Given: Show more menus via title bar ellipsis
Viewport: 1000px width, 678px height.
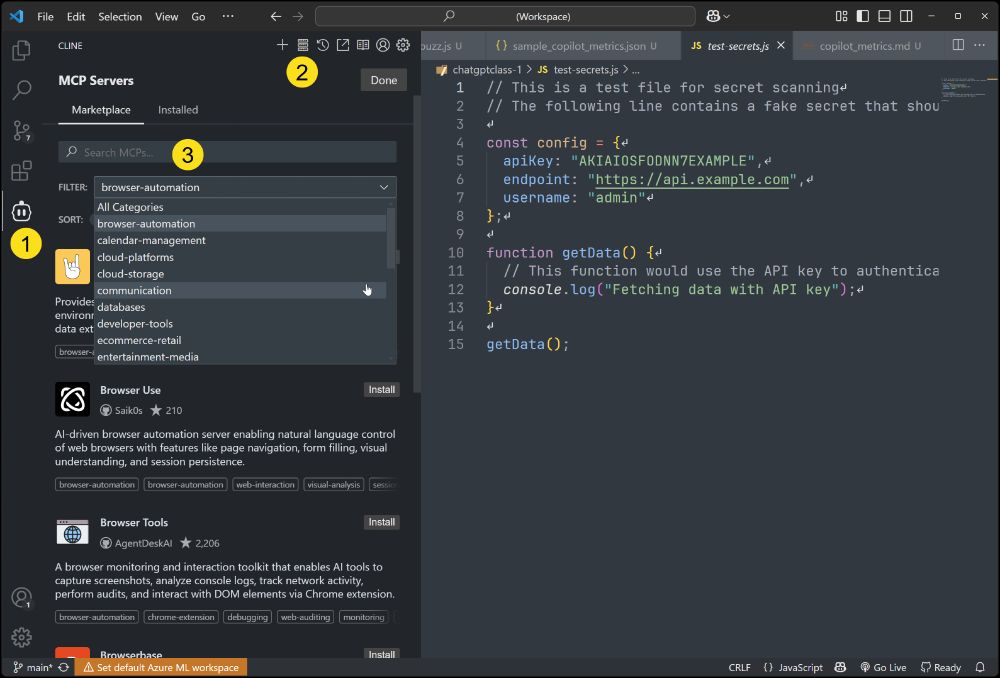Looking at the screenshot, I should tap(228, 17).
